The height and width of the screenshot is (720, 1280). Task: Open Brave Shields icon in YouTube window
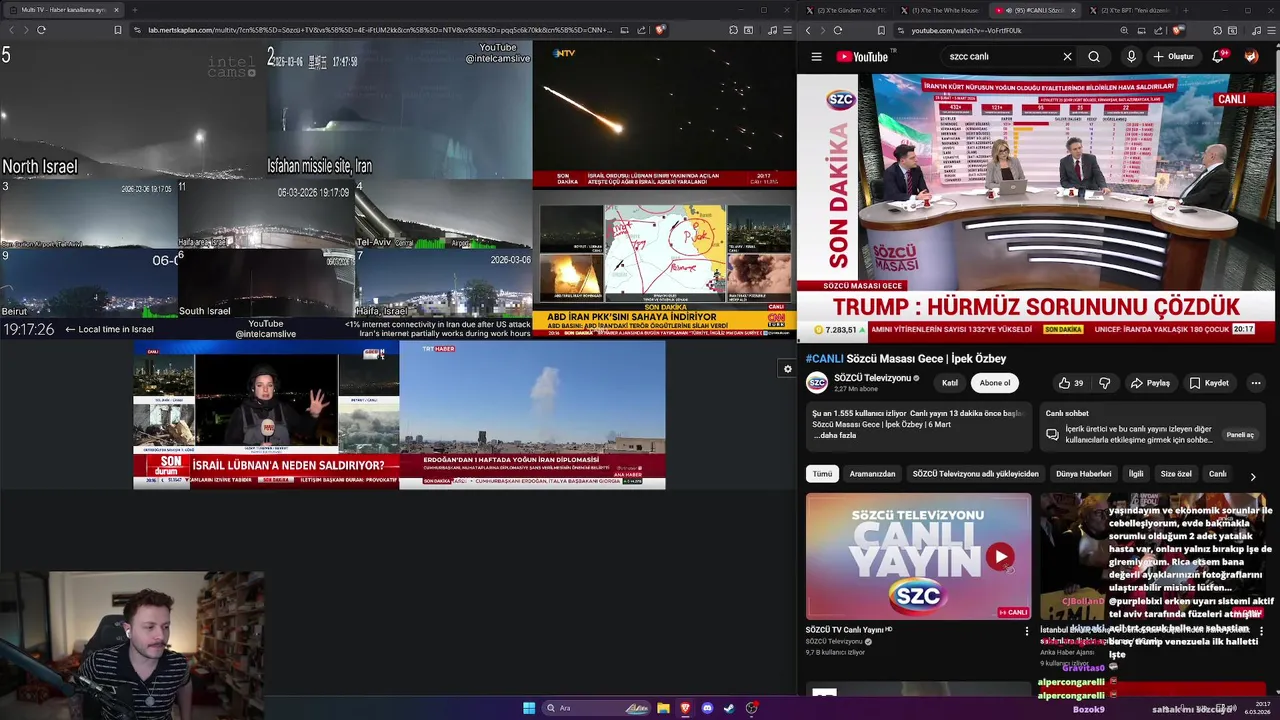(1179, 30)
